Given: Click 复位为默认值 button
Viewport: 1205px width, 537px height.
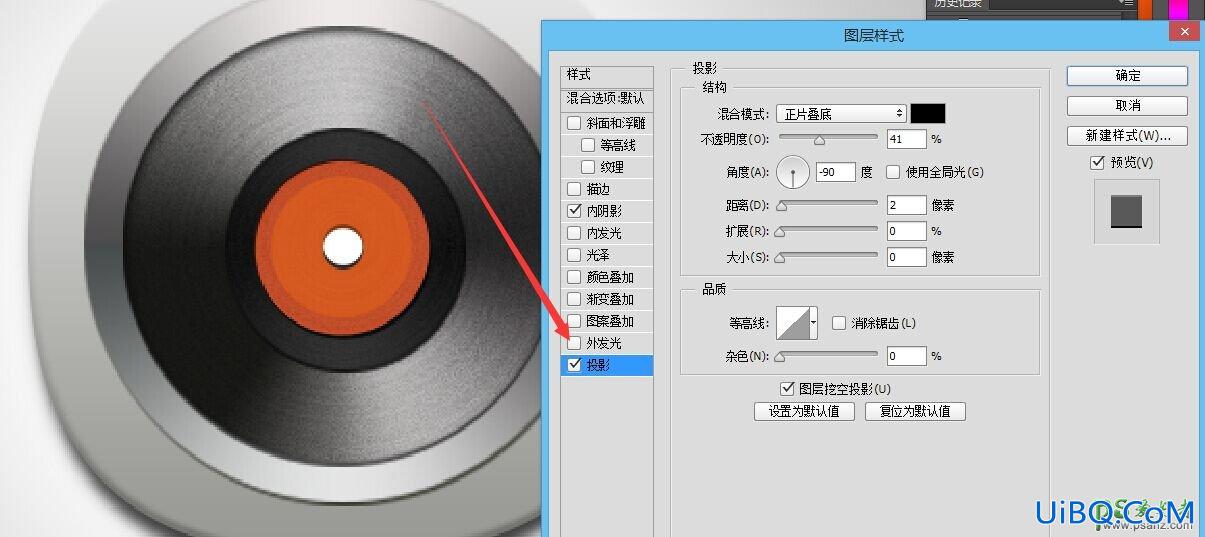Looking at the screenshot, I should 915,411.
